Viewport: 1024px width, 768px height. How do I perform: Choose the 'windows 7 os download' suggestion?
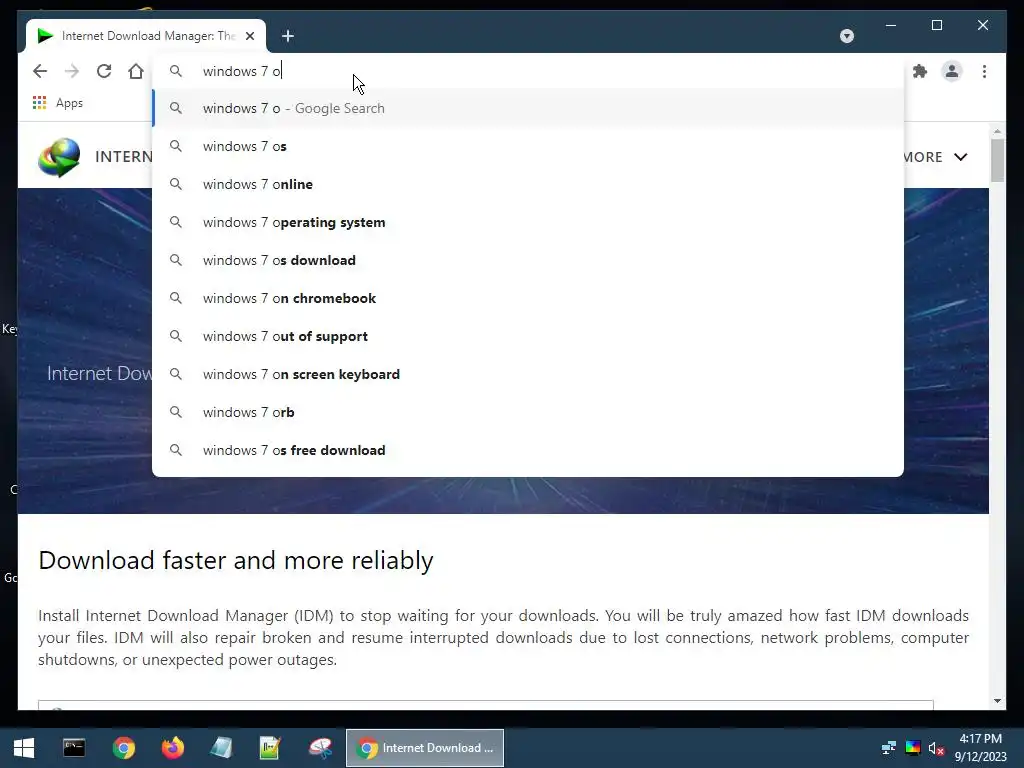coord(528,260)
